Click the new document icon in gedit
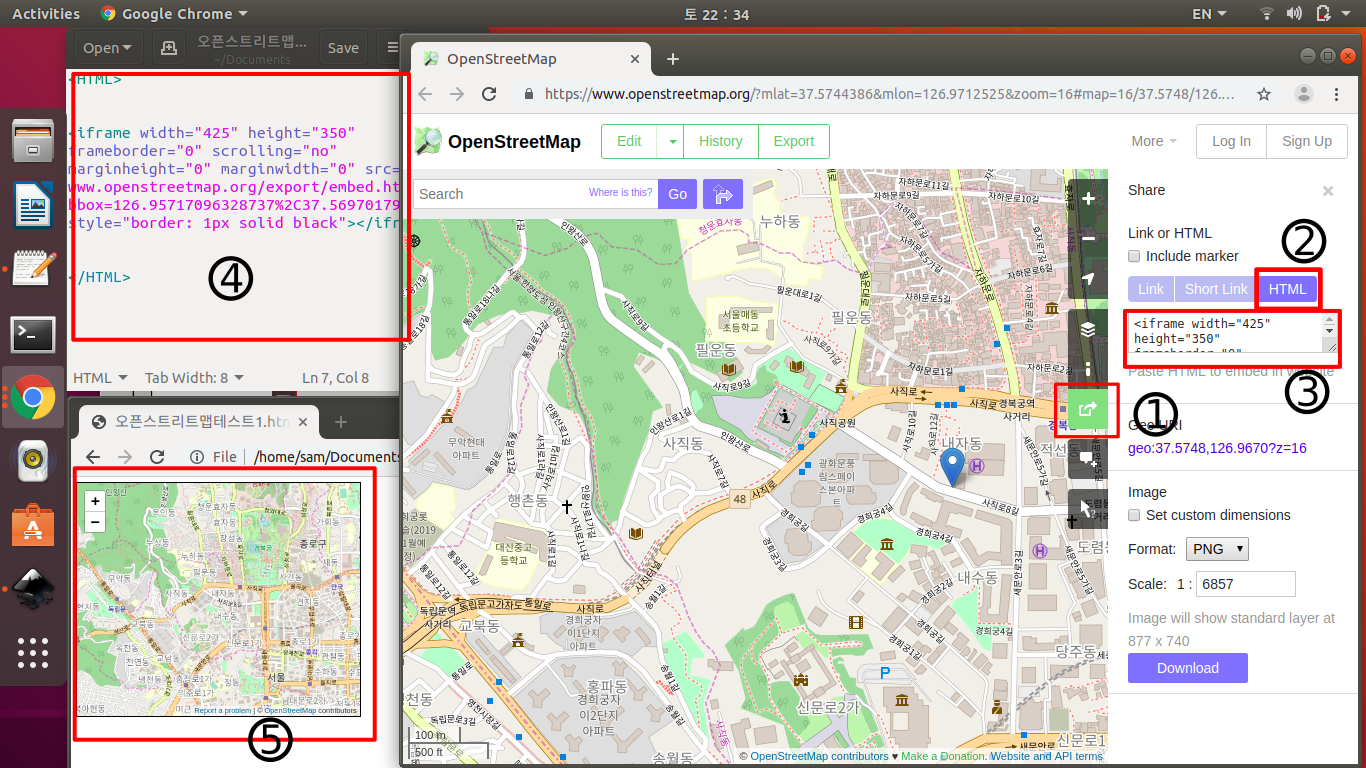 (169, 47)
